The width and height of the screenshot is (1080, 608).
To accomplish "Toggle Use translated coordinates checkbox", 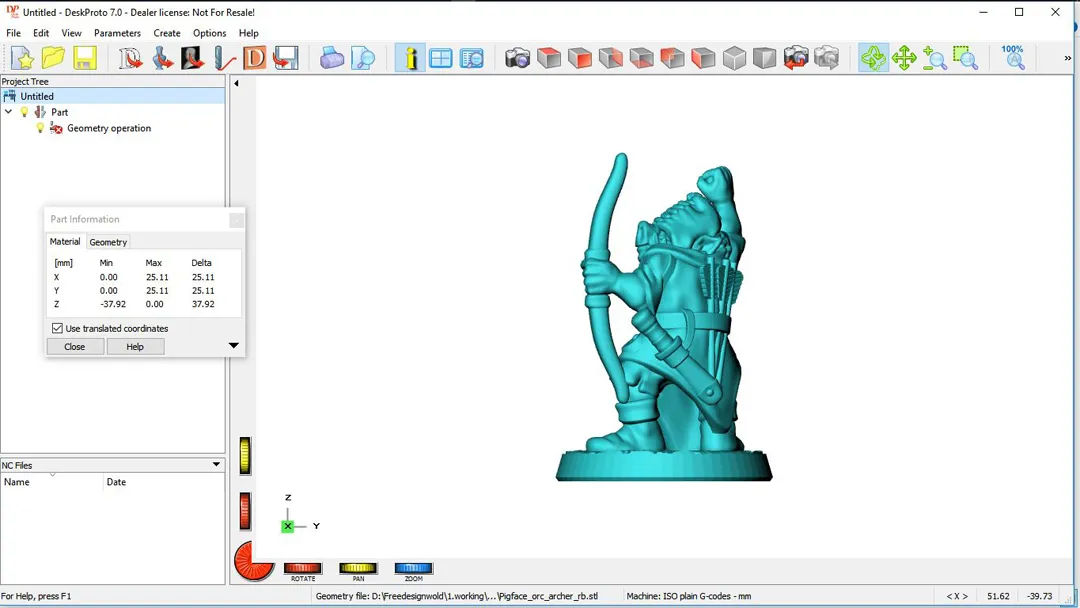I will tap(57, 328).
